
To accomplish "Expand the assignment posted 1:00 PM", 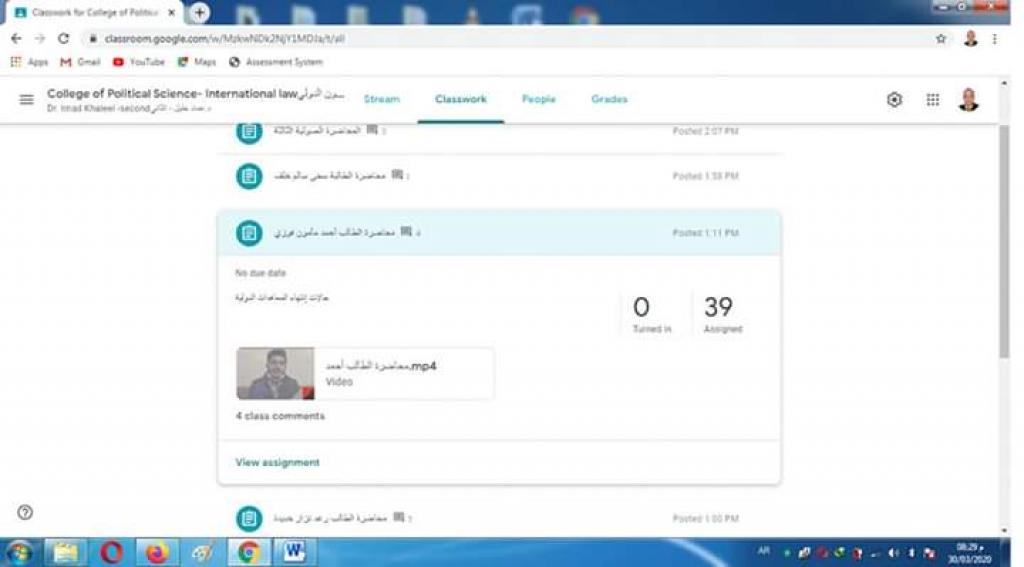I will [498, 518].
